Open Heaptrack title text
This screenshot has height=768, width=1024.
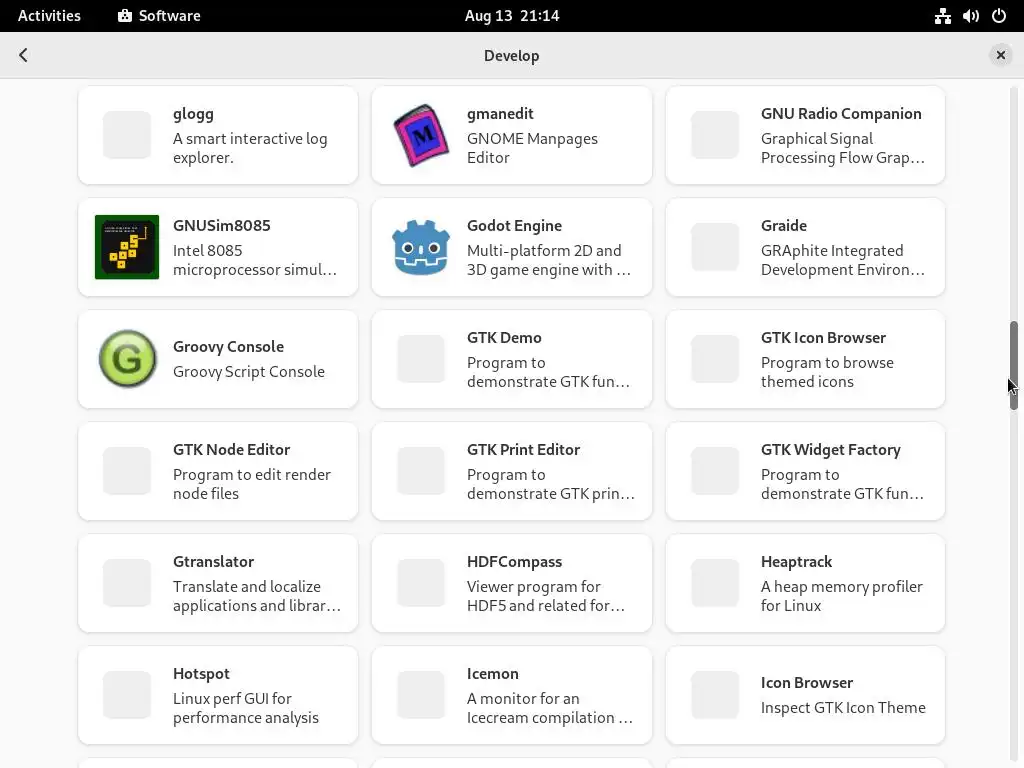[796, 562]
